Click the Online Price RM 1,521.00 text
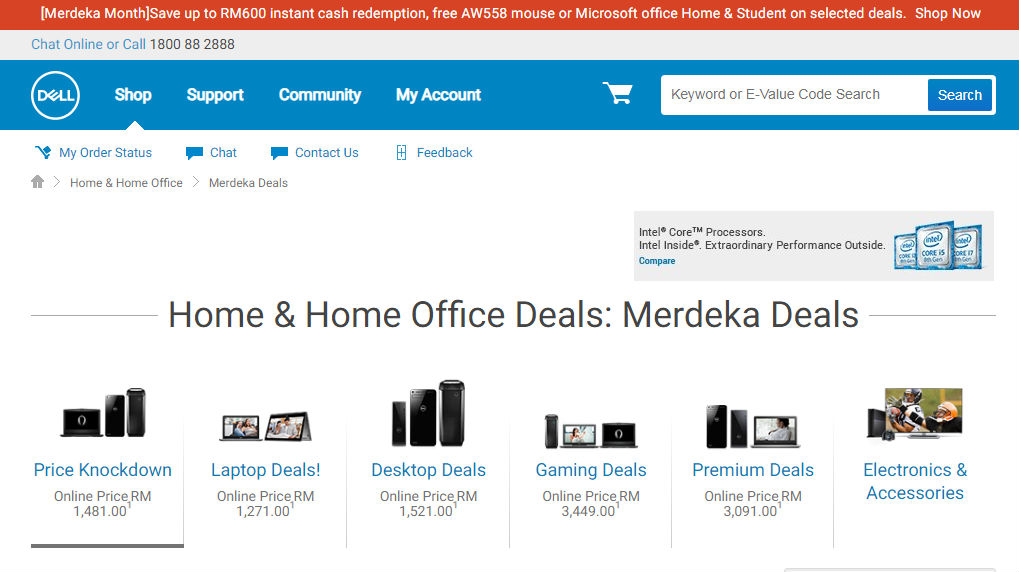1019x572 pixels. point(428,504)
